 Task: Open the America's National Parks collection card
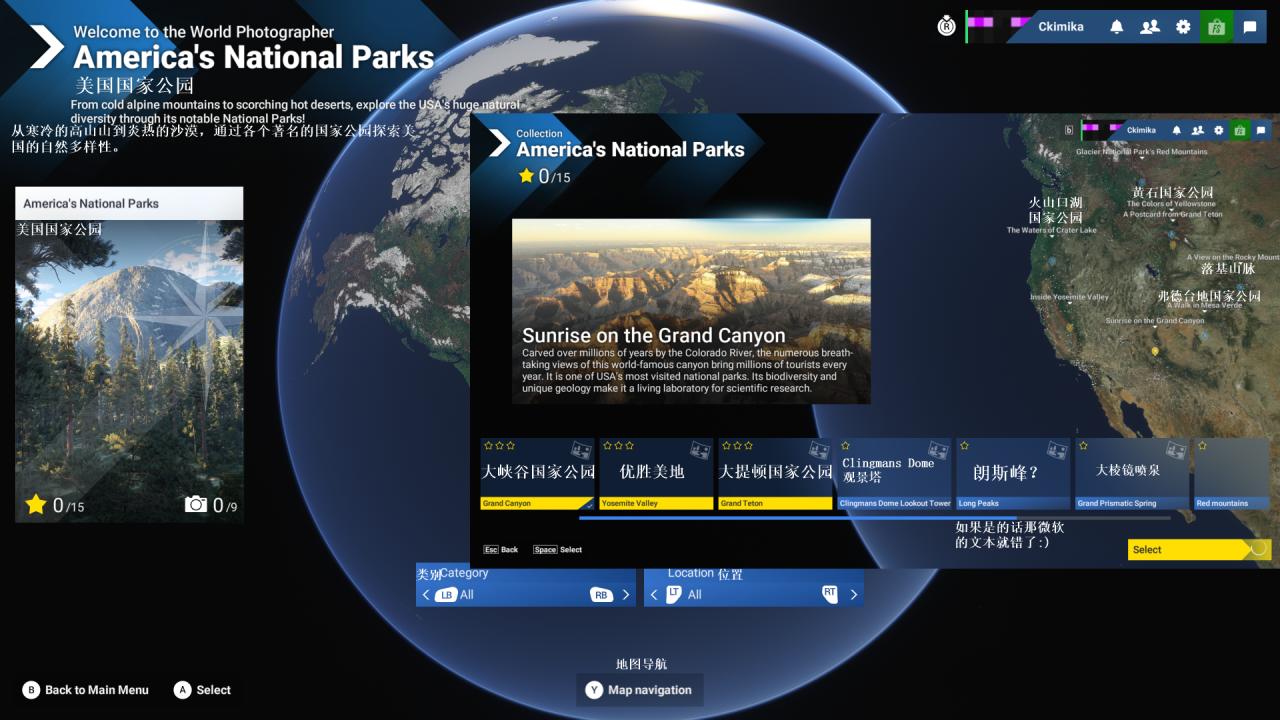pos(129,354)
